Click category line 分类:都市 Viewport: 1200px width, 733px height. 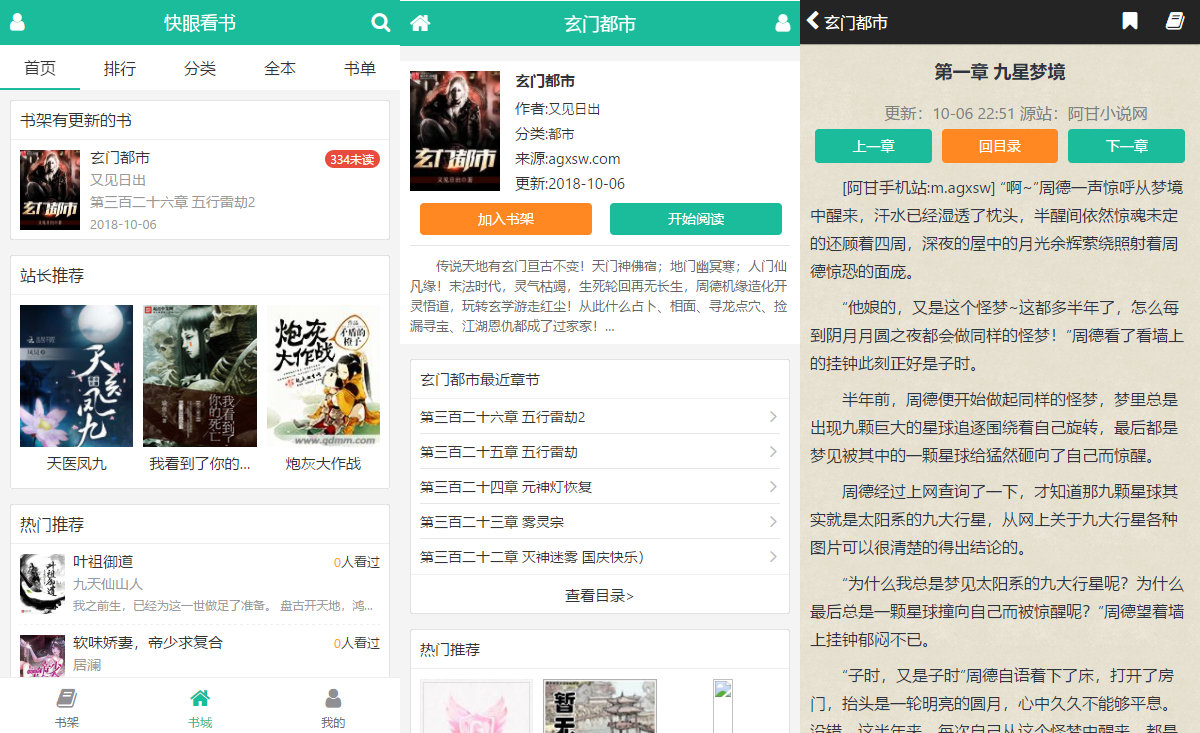(545, 133)
